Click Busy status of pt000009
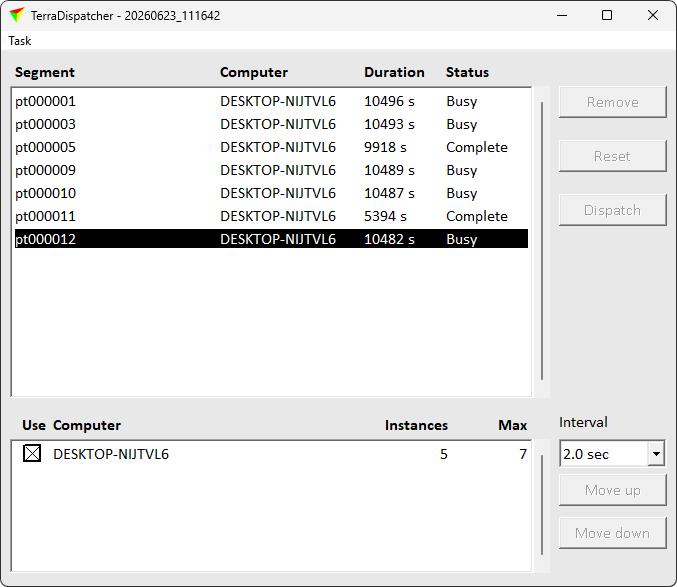 tap(462, 170)
